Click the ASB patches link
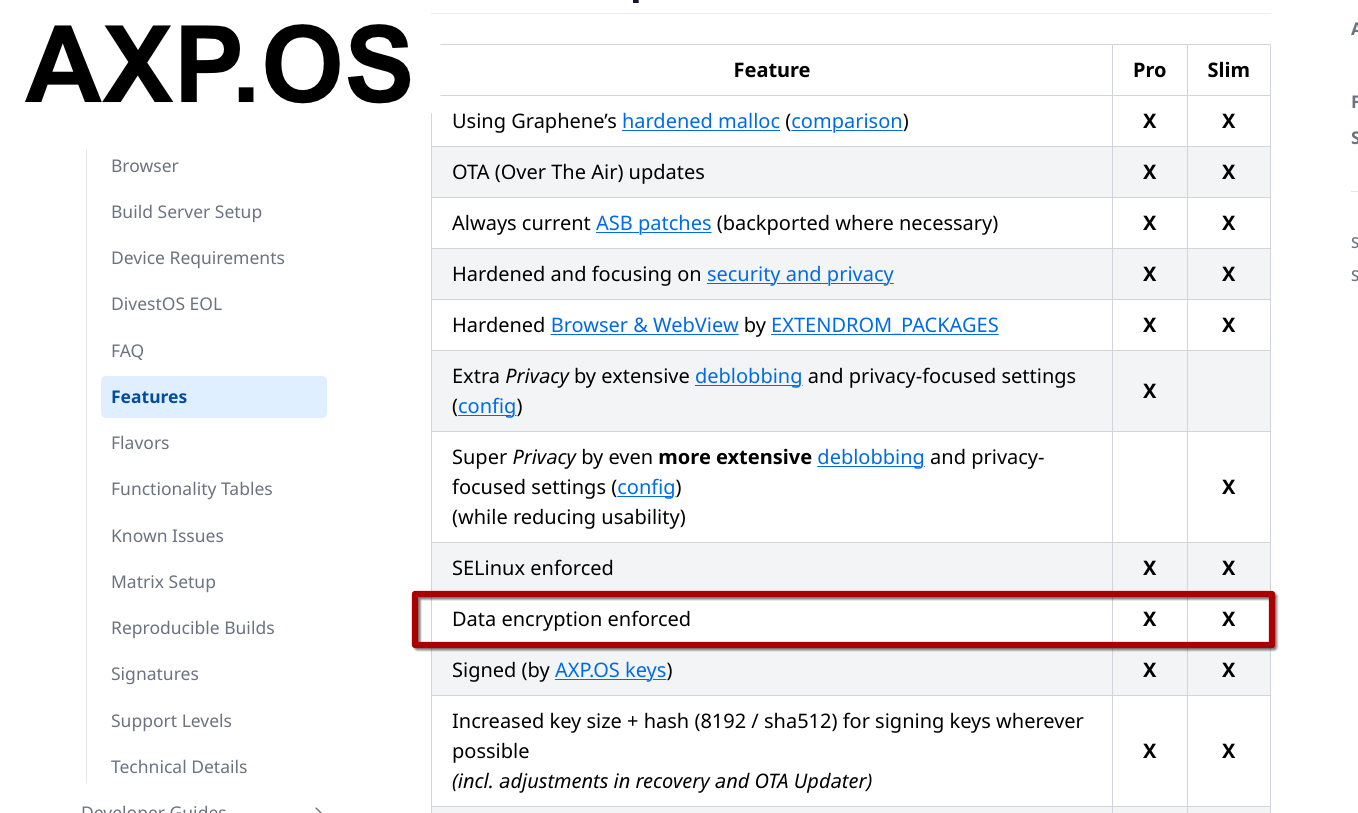Image resolution: width=1358 pixels, height=813 pixels. [x=653, y=223]
